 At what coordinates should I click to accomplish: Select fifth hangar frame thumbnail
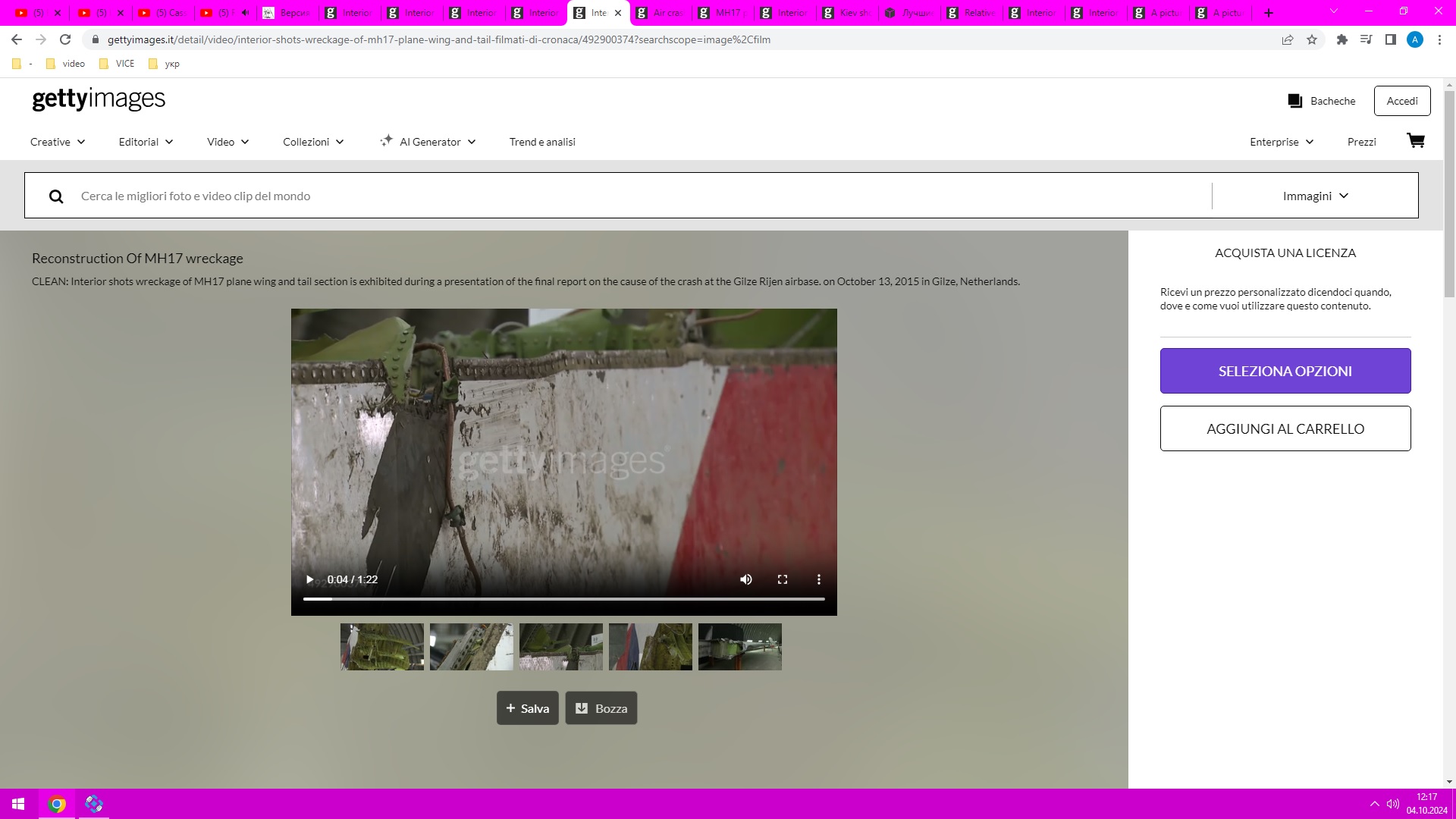point(740,647)
